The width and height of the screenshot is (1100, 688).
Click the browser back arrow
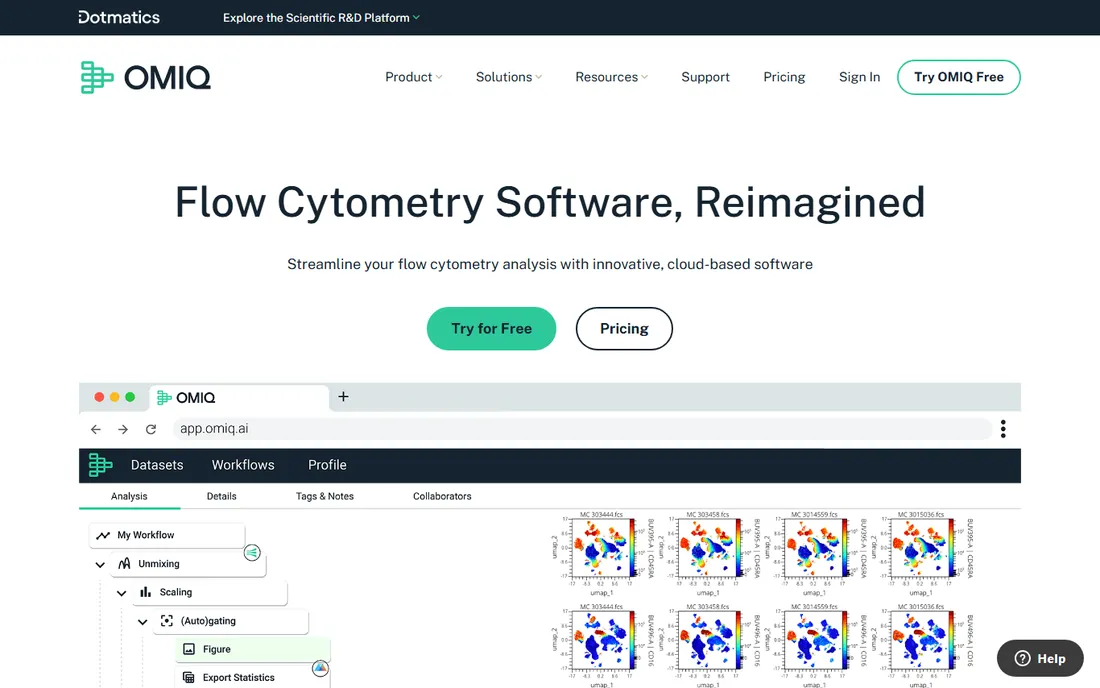tap(96, 429)
